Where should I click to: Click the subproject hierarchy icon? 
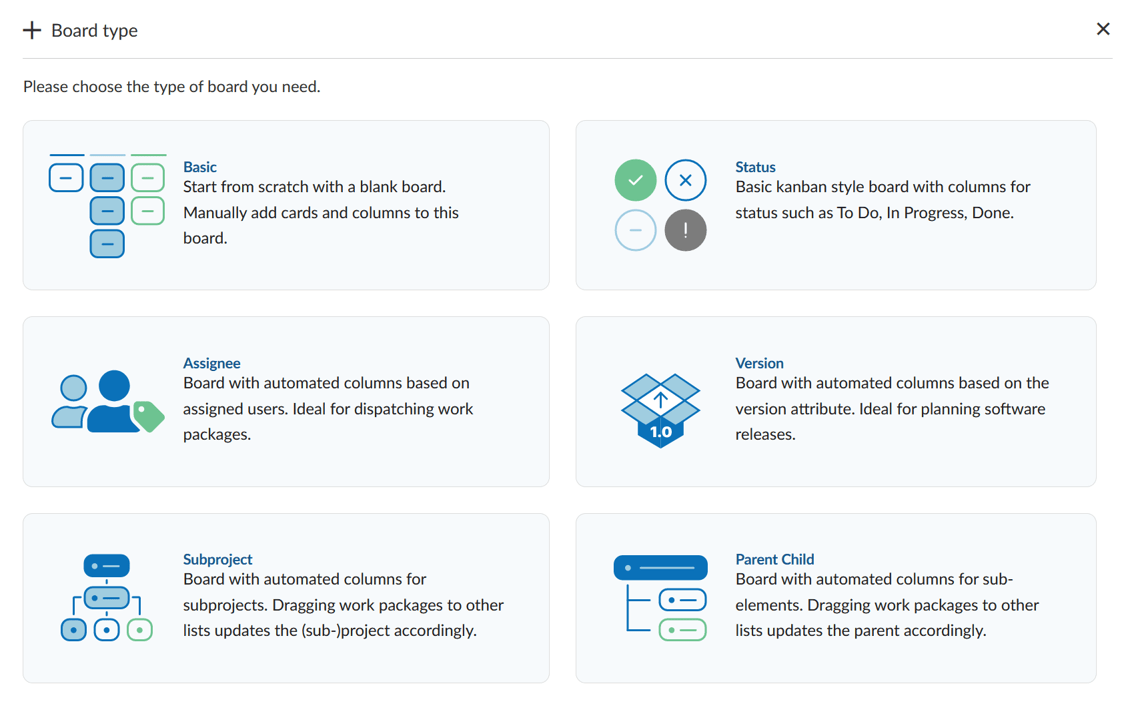point(106,597)
